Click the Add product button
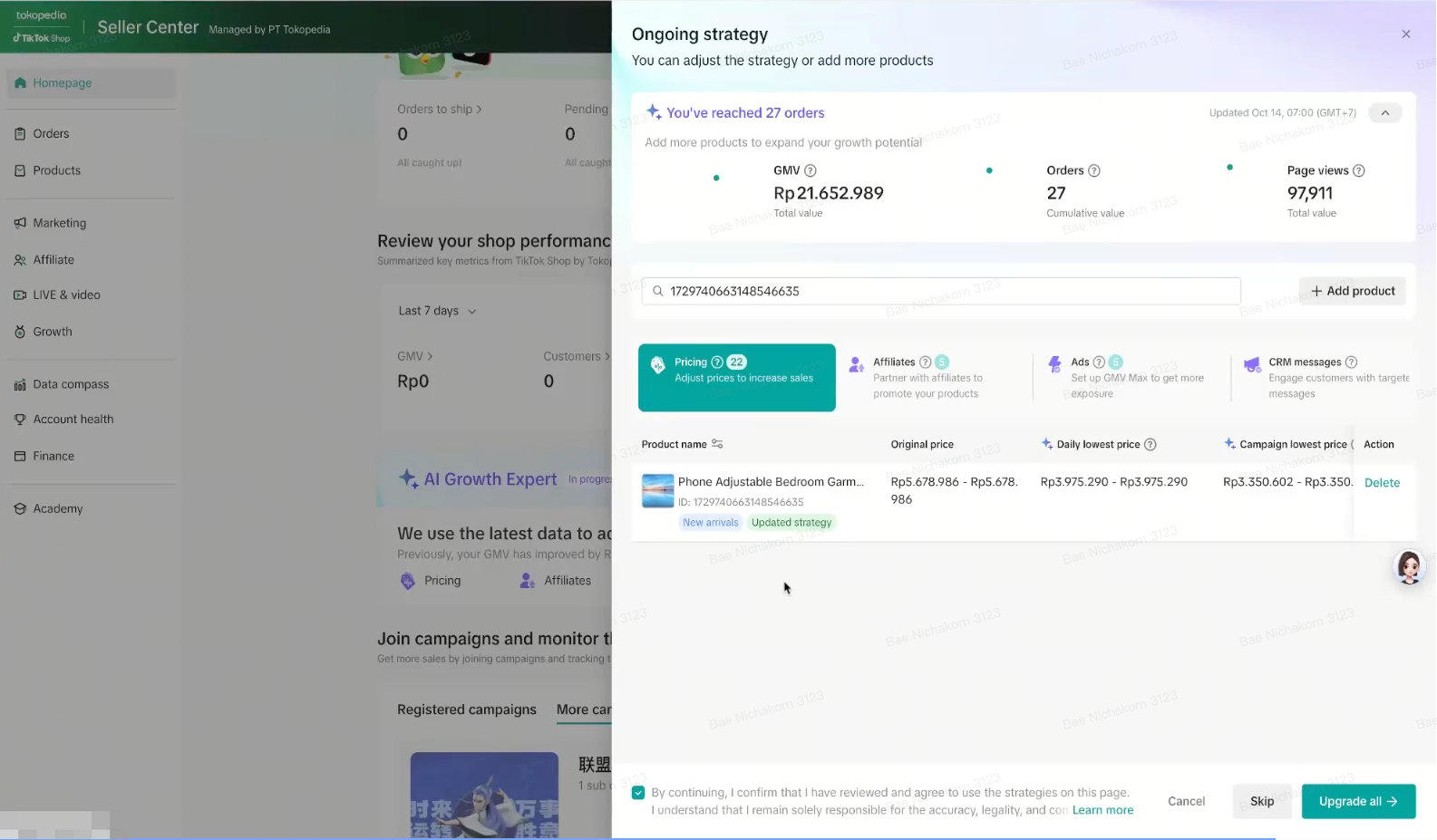Image resolution: width=1437 pixels, height=840 pixels. click(x=1353, y=291)
